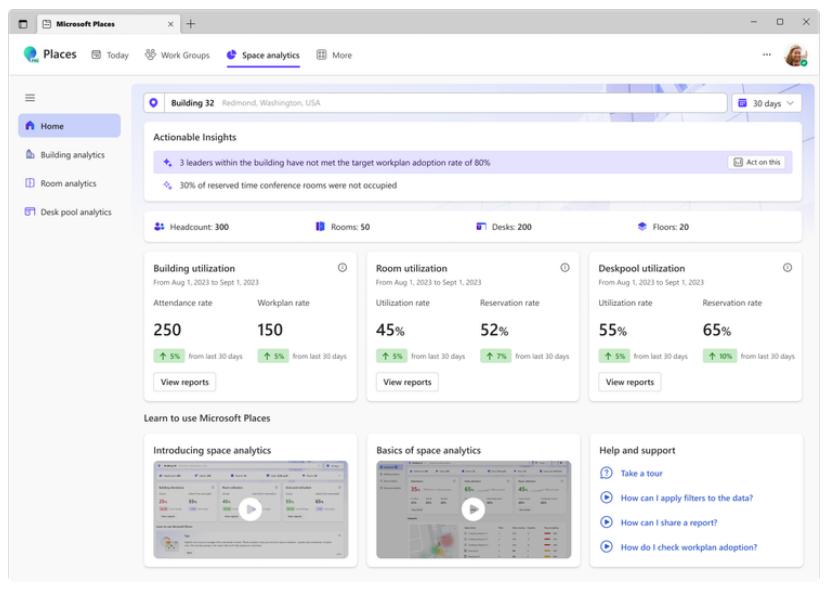Click the Act on this button

[756, 162]
